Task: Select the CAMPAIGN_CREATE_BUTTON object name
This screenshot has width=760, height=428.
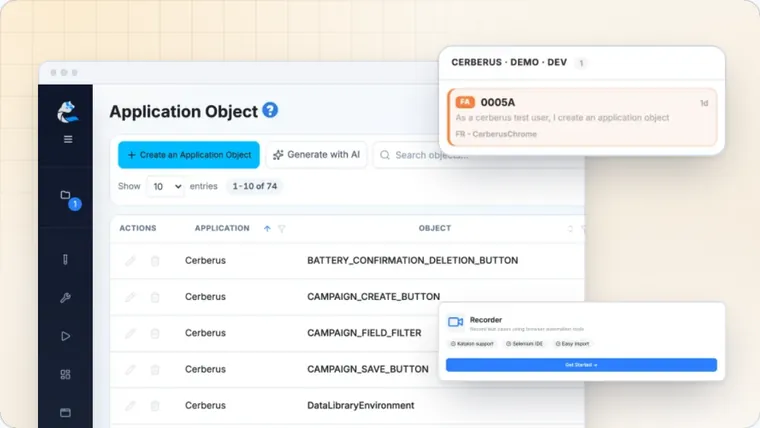Action: (373, 297)
